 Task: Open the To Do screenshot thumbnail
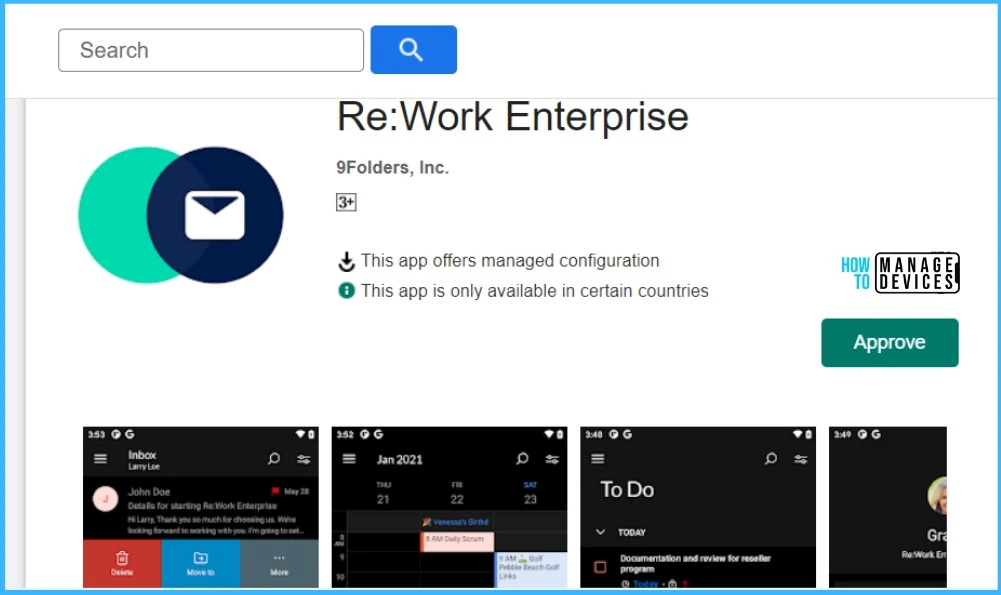coord(698,508)
